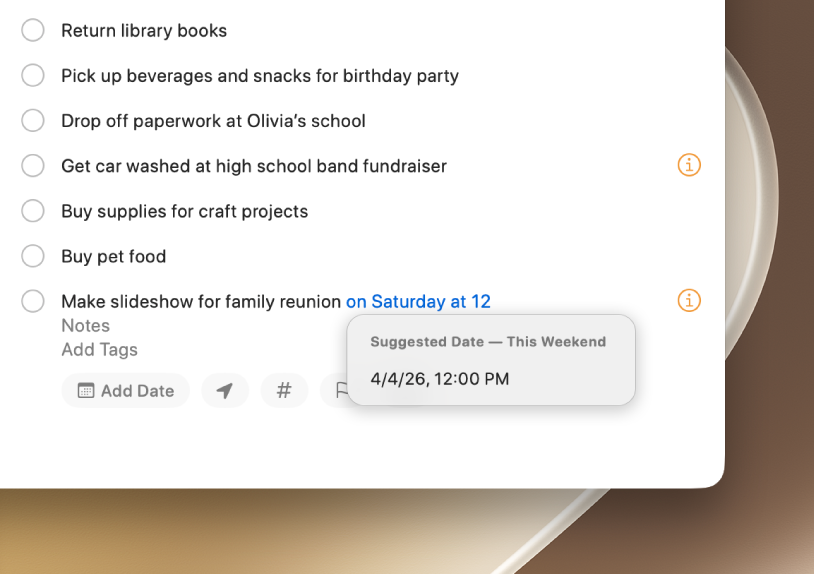Click Suggested Date — This Weekend header
The image size is (814, 576).
[488, 342]
